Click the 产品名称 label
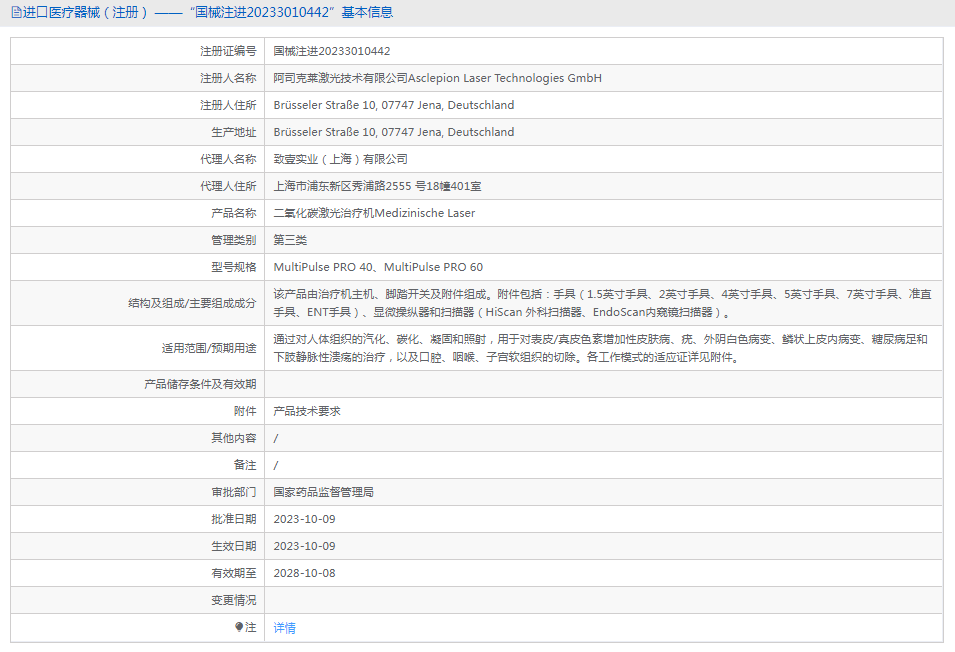955x652 pixels. point(234,213)
